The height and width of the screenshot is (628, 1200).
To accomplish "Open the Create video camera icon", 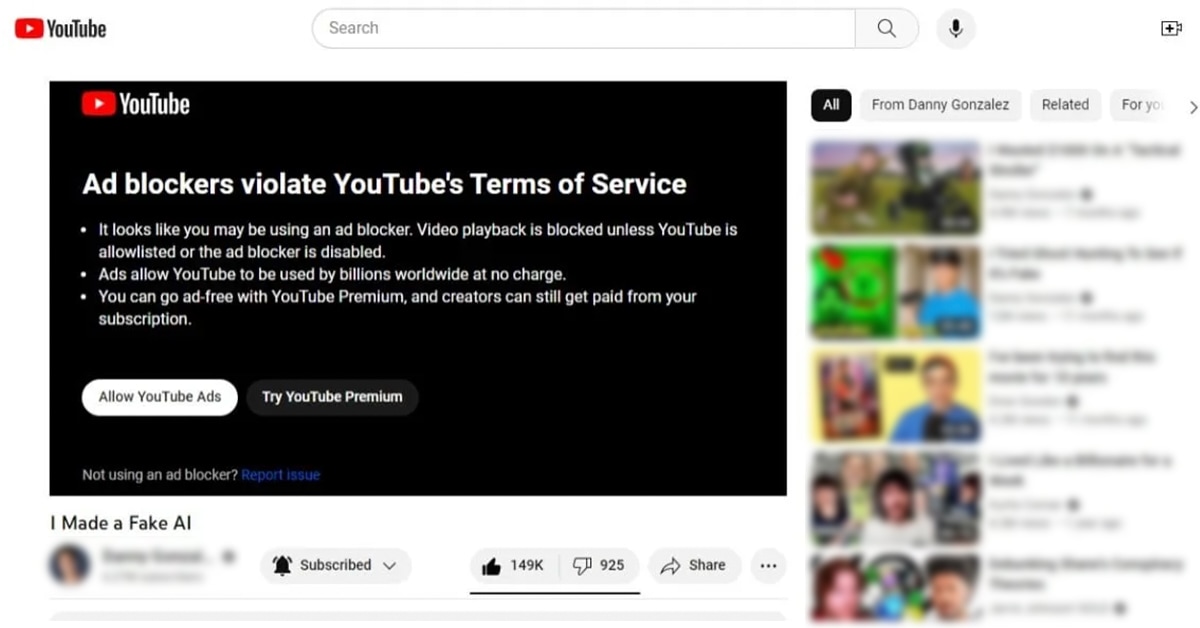I will pos(1171,28).
